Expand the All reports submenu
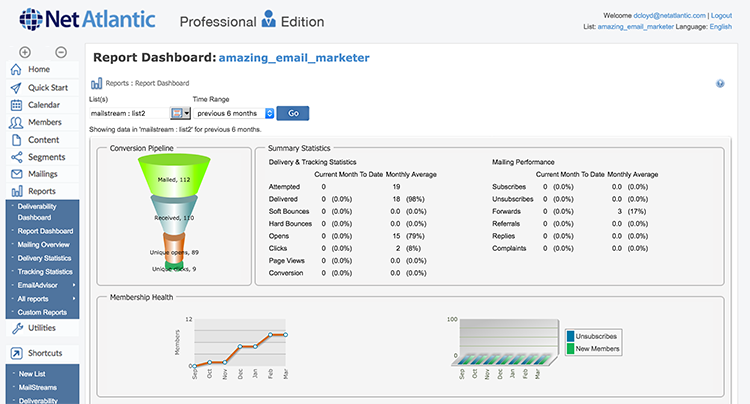This screenshot has width=750, height=404. 38,299
